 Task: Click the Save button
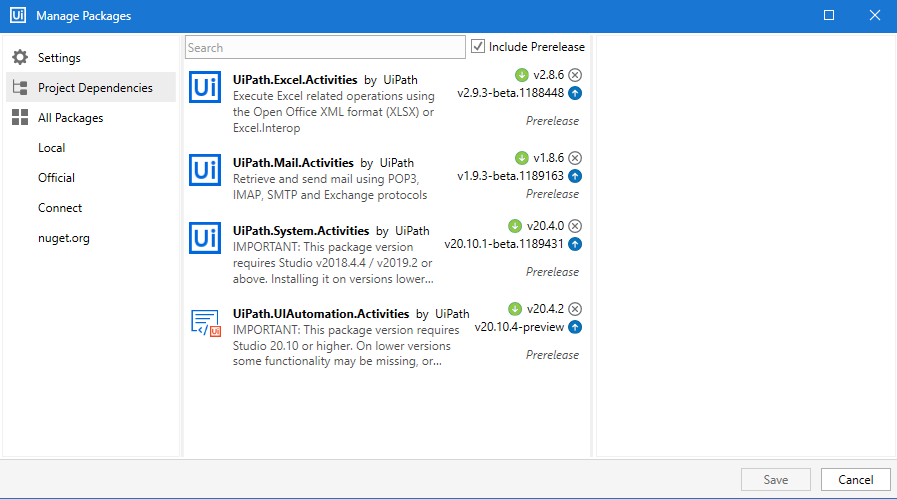(x=775, y=480)
